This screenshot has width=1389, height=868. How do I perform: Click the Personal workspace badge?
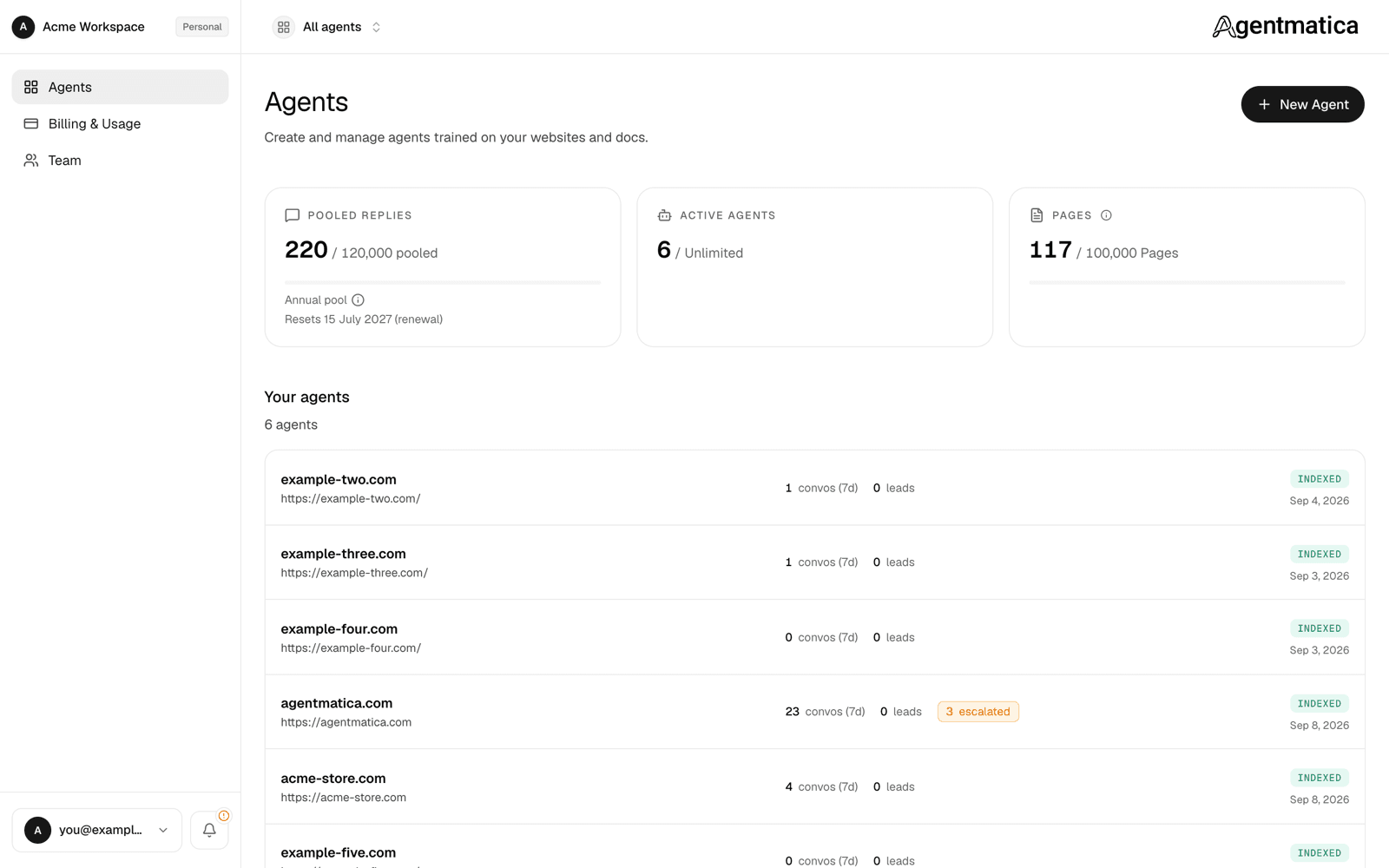click(202, 27)
